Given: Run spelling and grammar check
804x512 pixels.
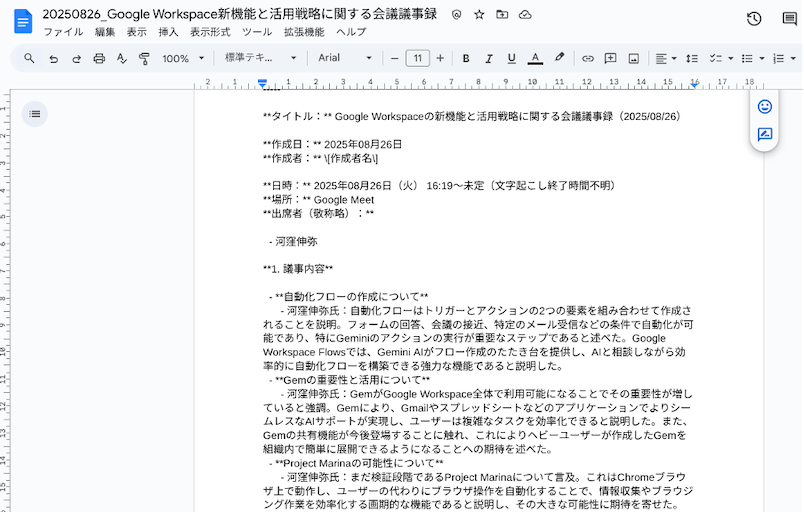Looking at the screenshot, I should pos(122,58).
